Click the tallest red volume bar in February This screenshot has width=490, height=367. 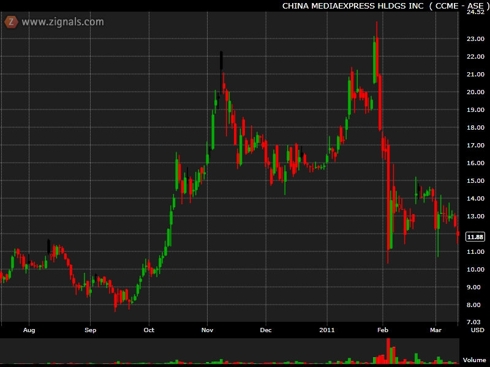click(x=388, y=351)
